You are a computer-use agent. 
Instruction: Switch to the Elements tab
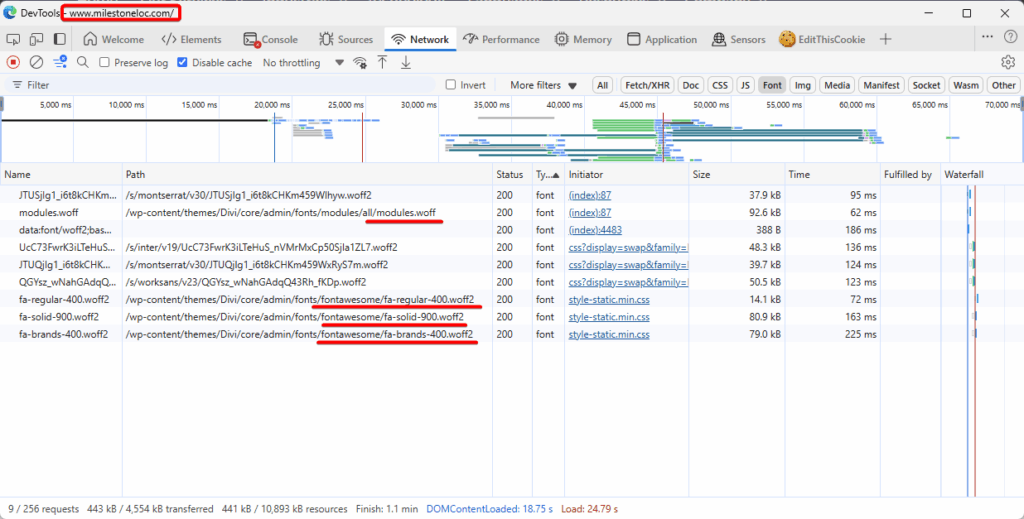click(x=191, y=39)
